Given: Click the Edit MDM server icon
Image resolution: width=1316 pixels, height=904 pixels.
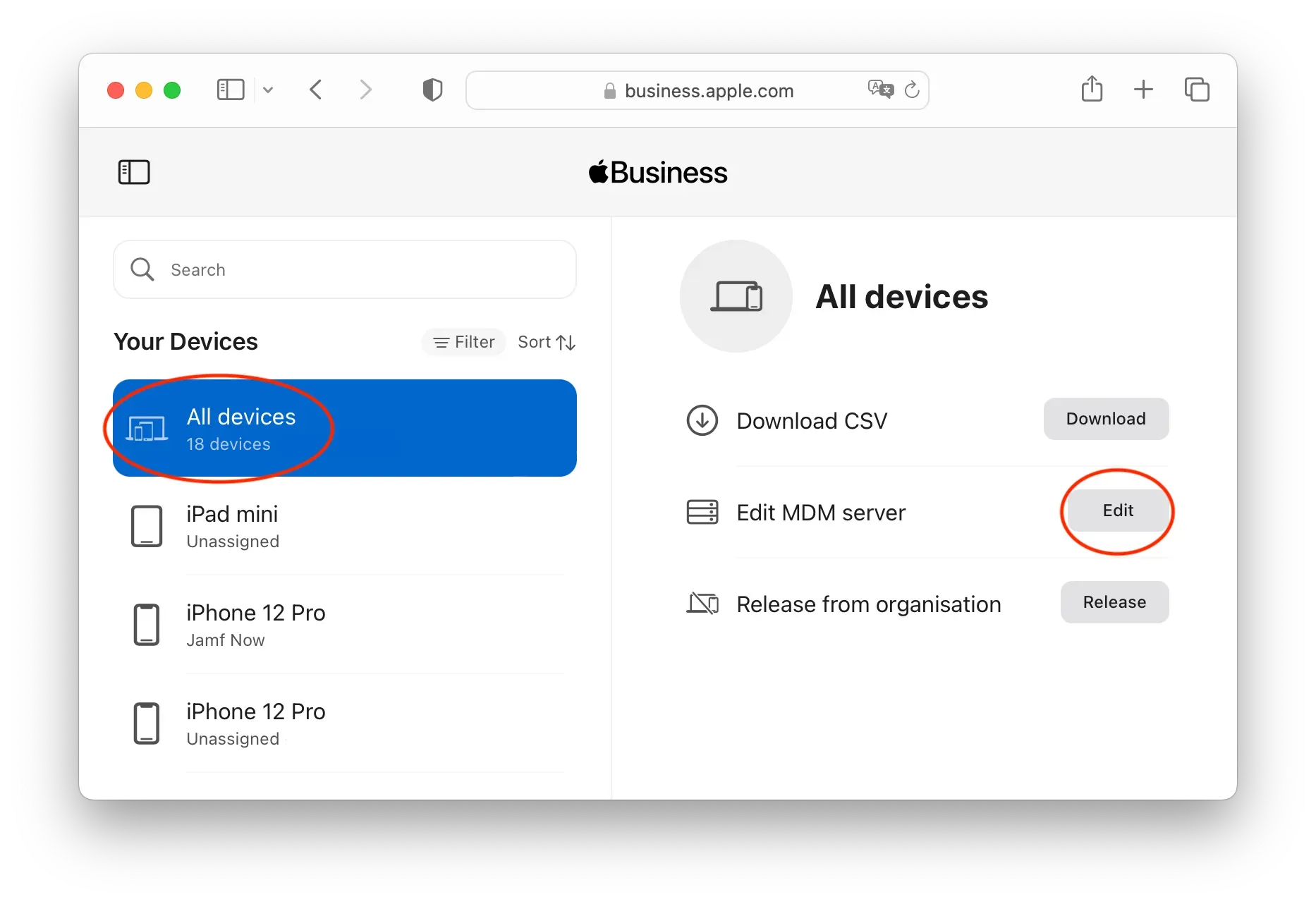Looking at the screenshot, I should 702,512.
